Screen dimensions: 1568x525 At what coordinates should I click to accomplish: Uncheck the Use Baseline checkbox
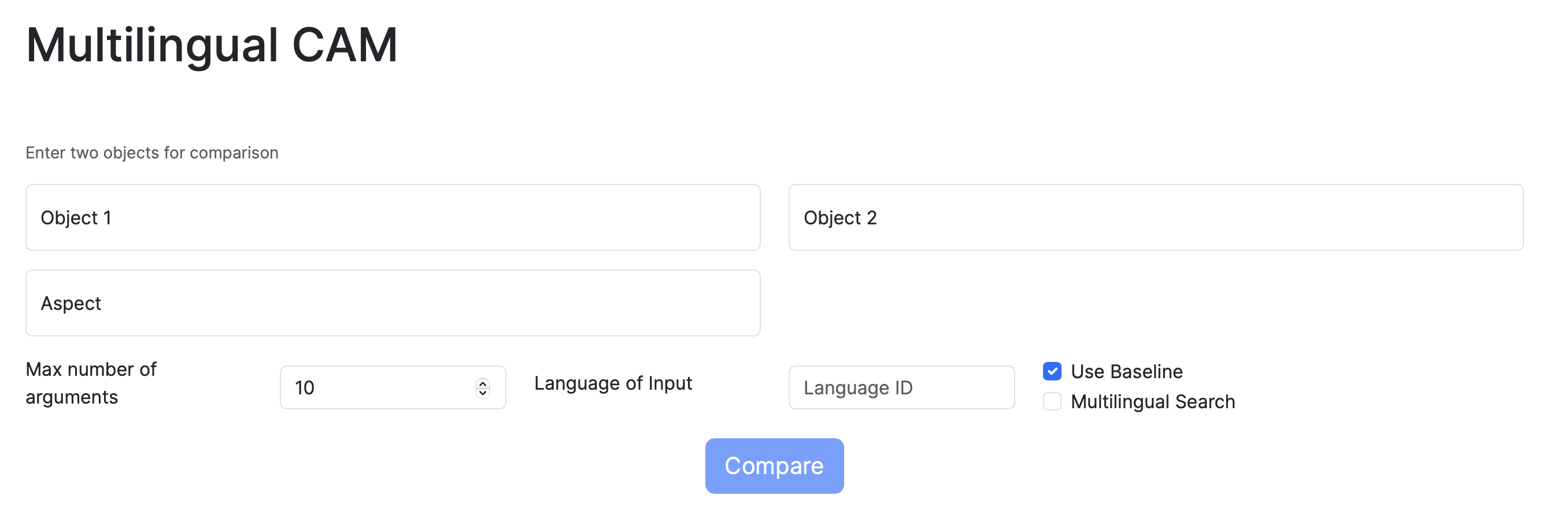tap(1052, 371)
